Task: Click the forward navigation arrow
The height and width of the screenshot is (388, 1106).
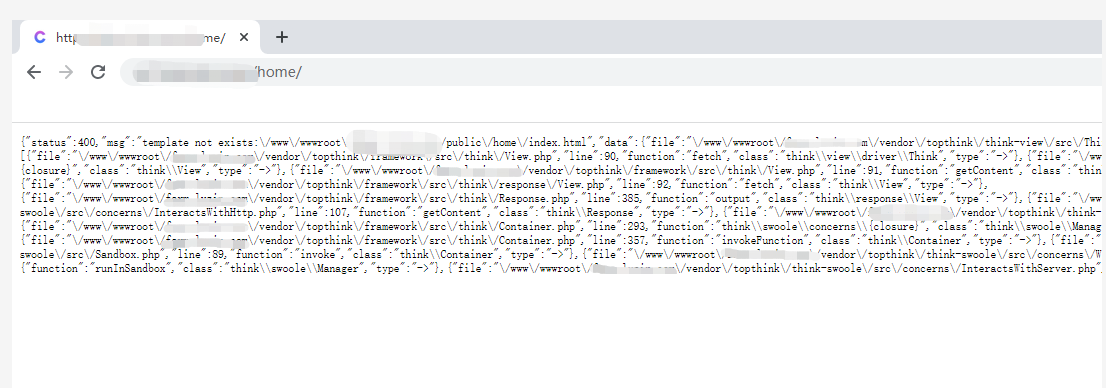Action: coord(66,72)
